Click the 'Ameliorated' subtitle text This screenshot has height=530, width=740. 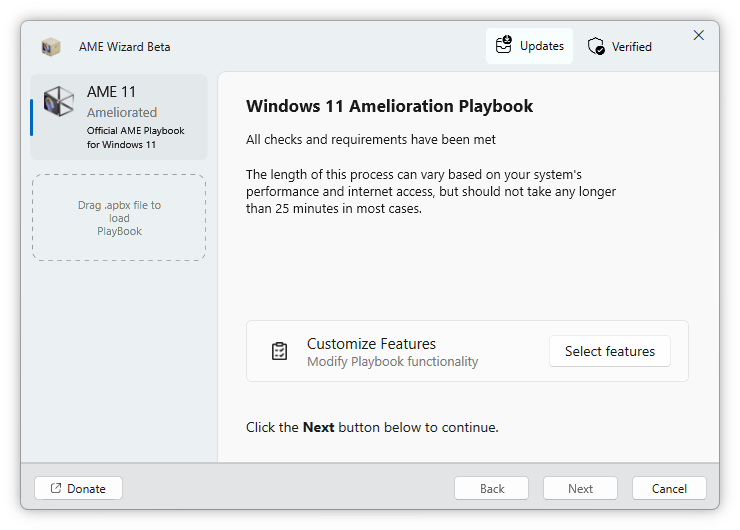122,112
